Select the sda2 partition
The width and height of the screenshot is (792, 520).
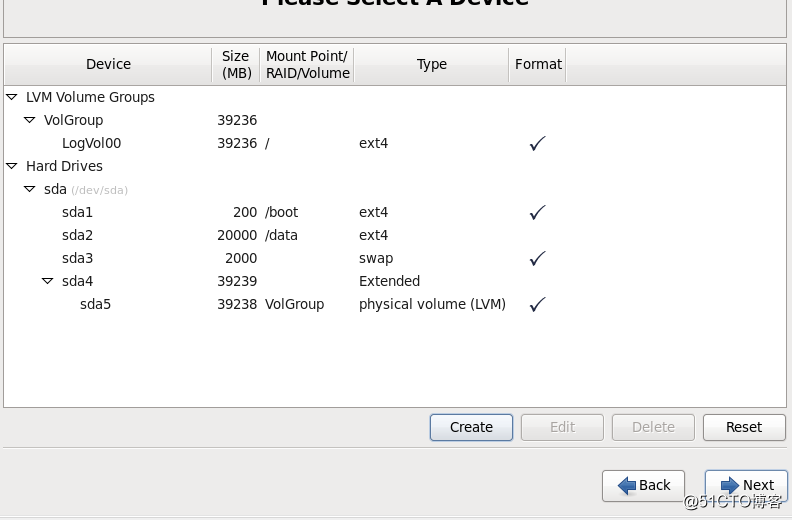tap(395, 235)
